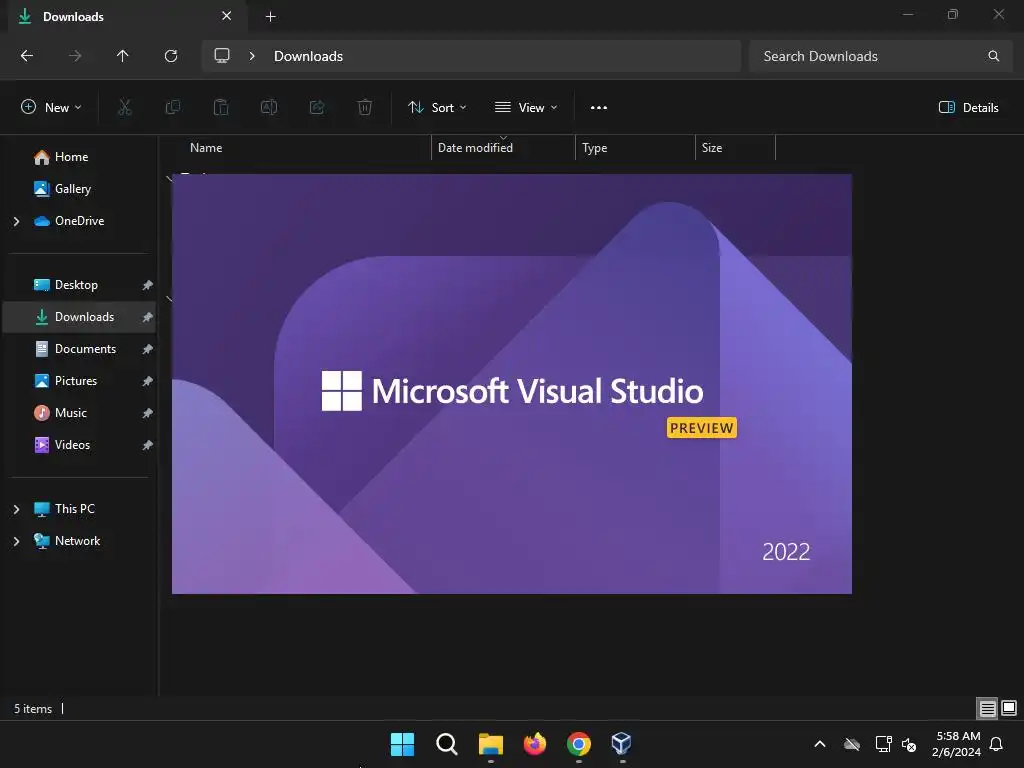Sort by the Type column header
Viewport: 1024px width, 768px height.
click(594, 148)
